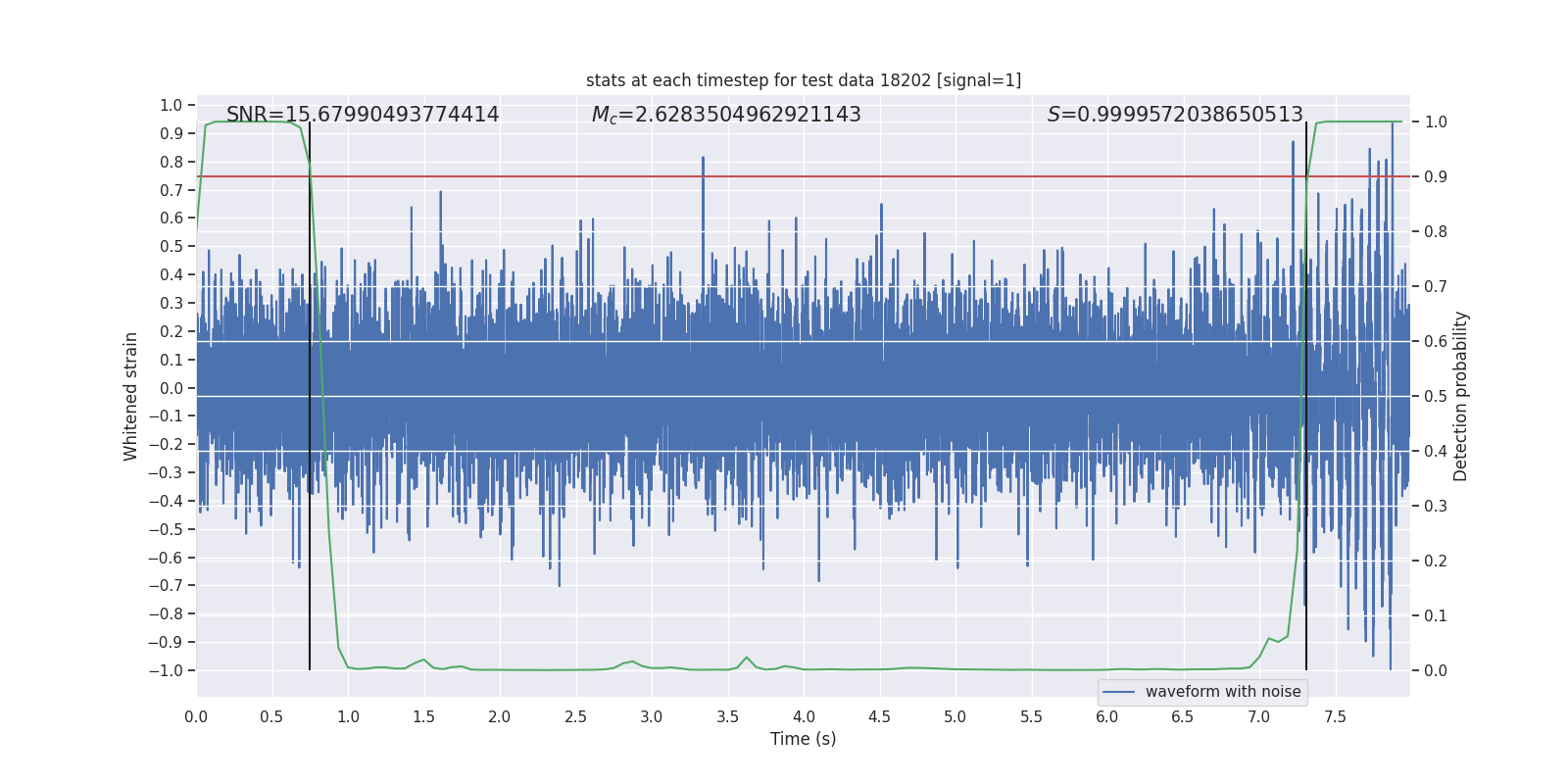Screen dimensions: 1568x784
Task: Click the 0.4 tick on the Detection probability axis
Action: [1436, 452]
